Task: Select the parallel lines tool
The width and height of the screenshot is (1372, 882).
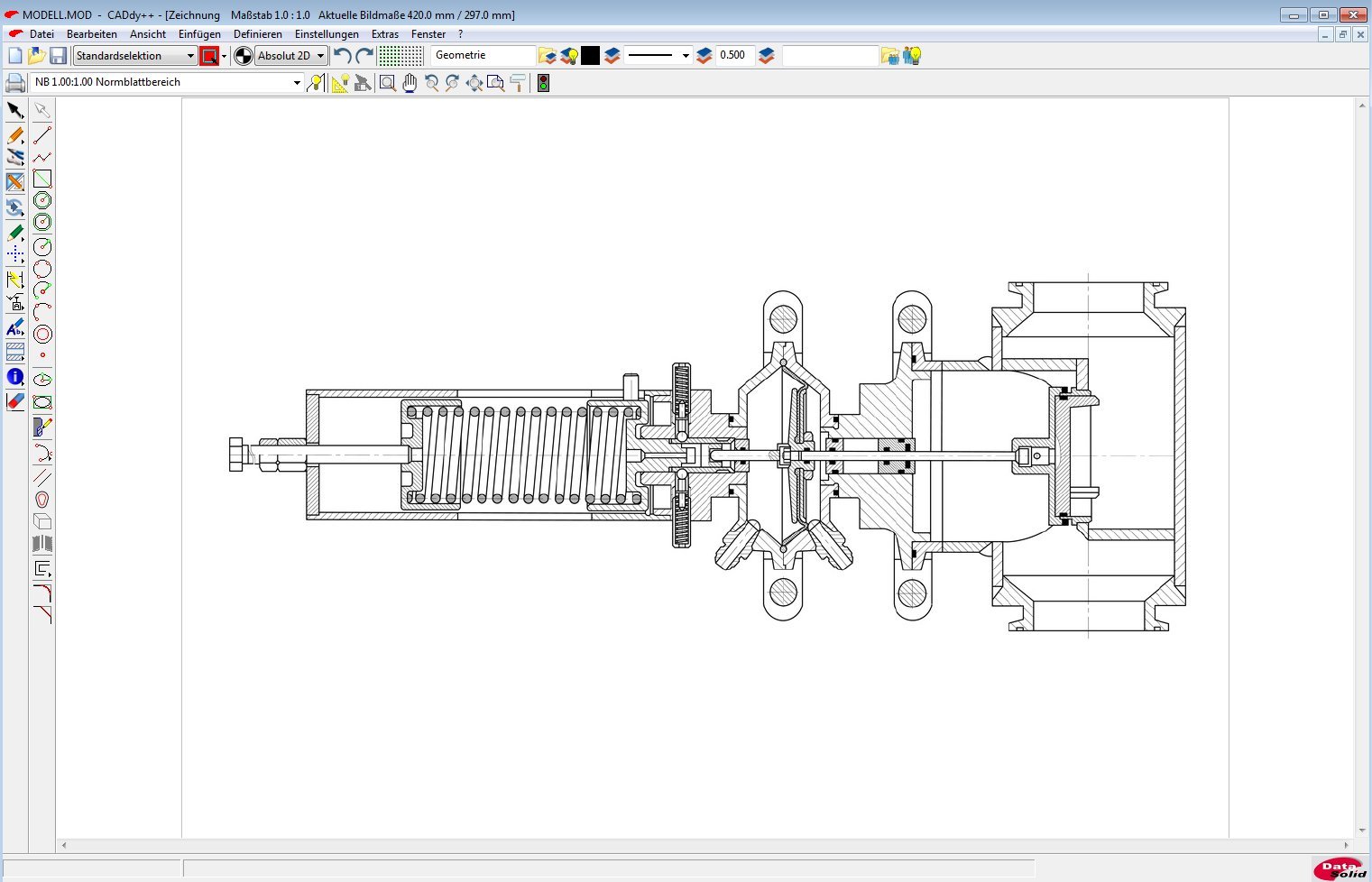Action: tap(42, 477)
